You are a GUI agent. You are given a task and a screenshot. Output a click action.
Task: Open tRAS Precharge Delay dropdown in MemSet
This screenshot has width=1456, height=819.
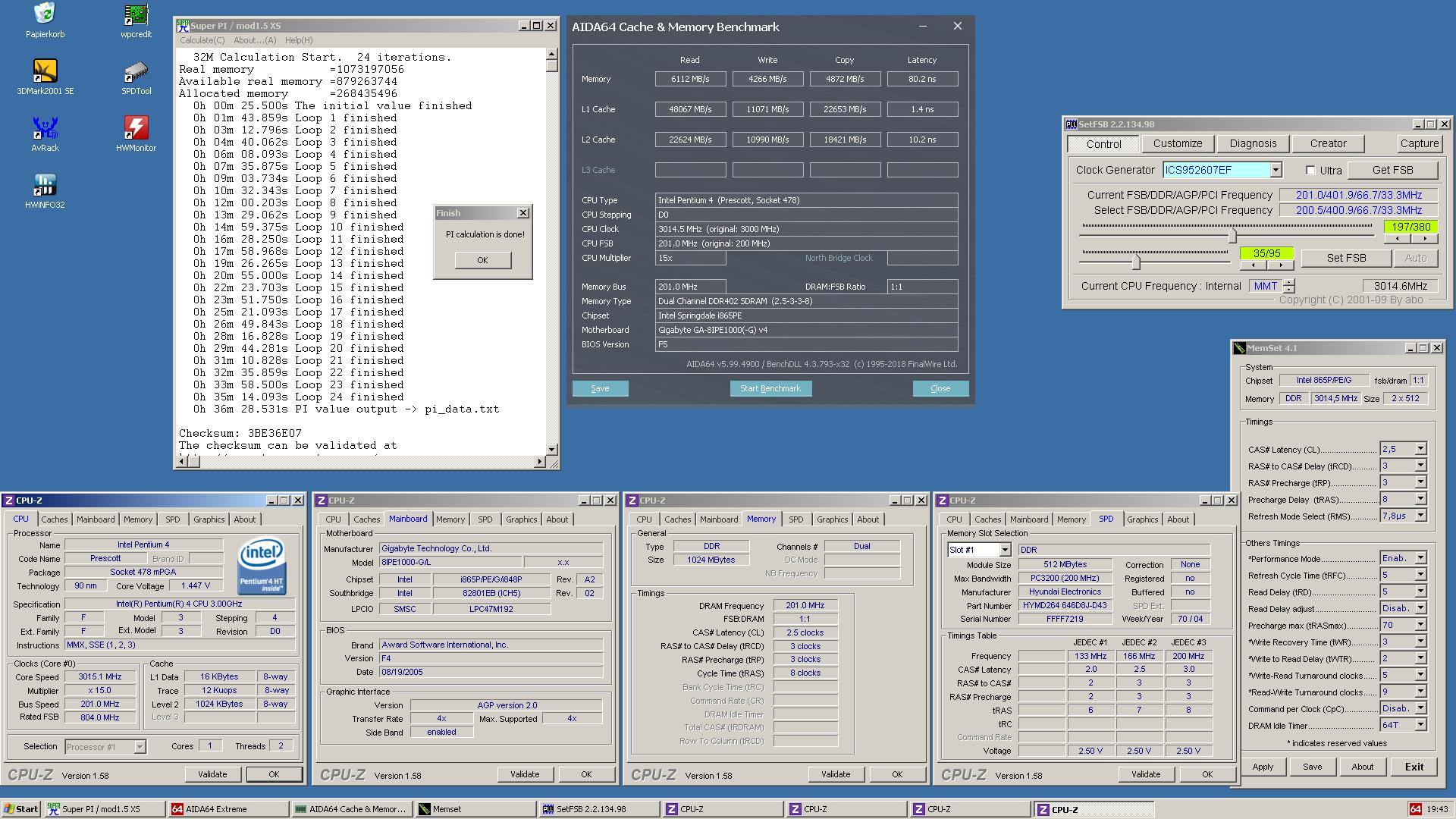coord(1420,499)
